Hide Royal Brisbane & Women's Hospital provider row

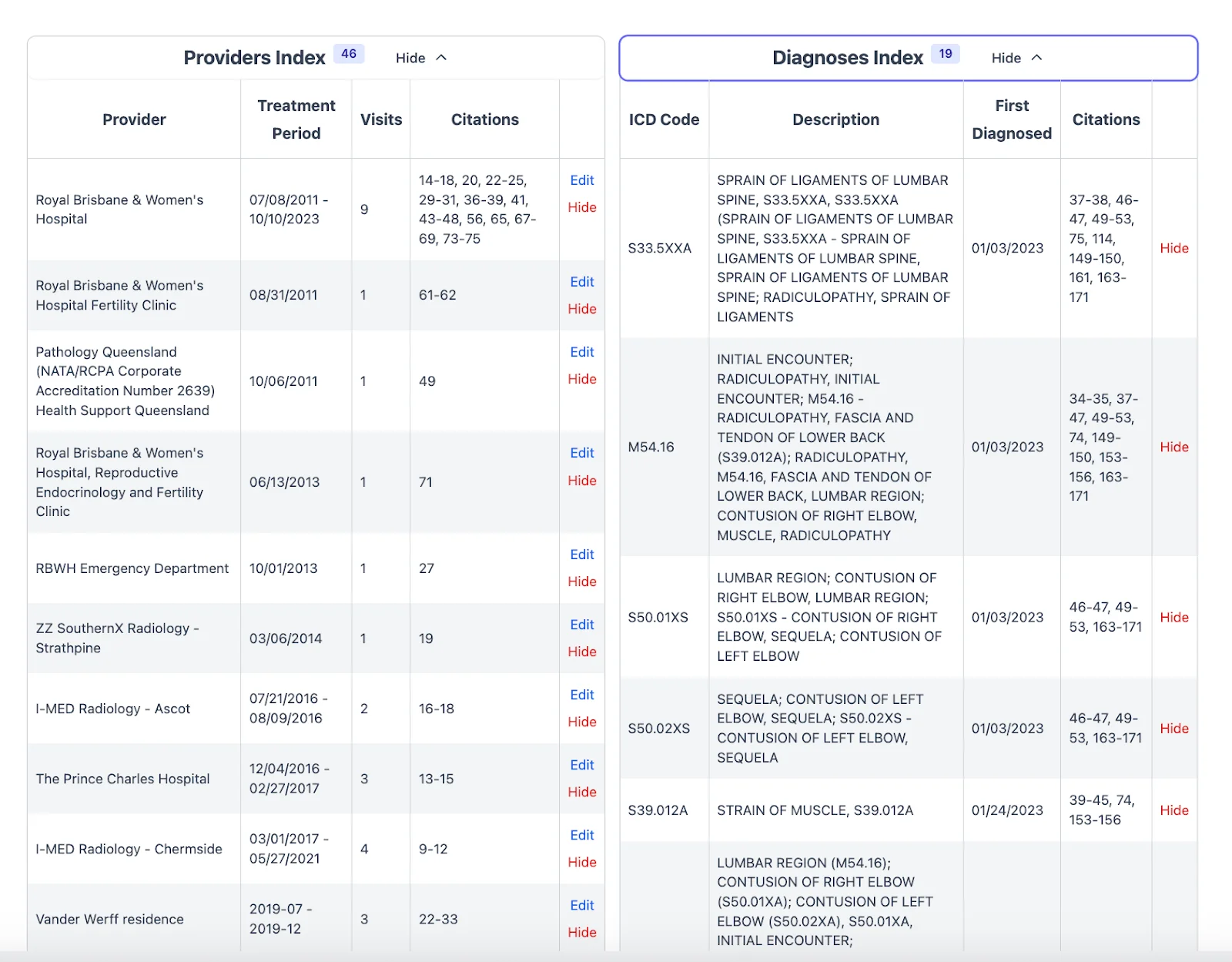click(x=581, y=207)
